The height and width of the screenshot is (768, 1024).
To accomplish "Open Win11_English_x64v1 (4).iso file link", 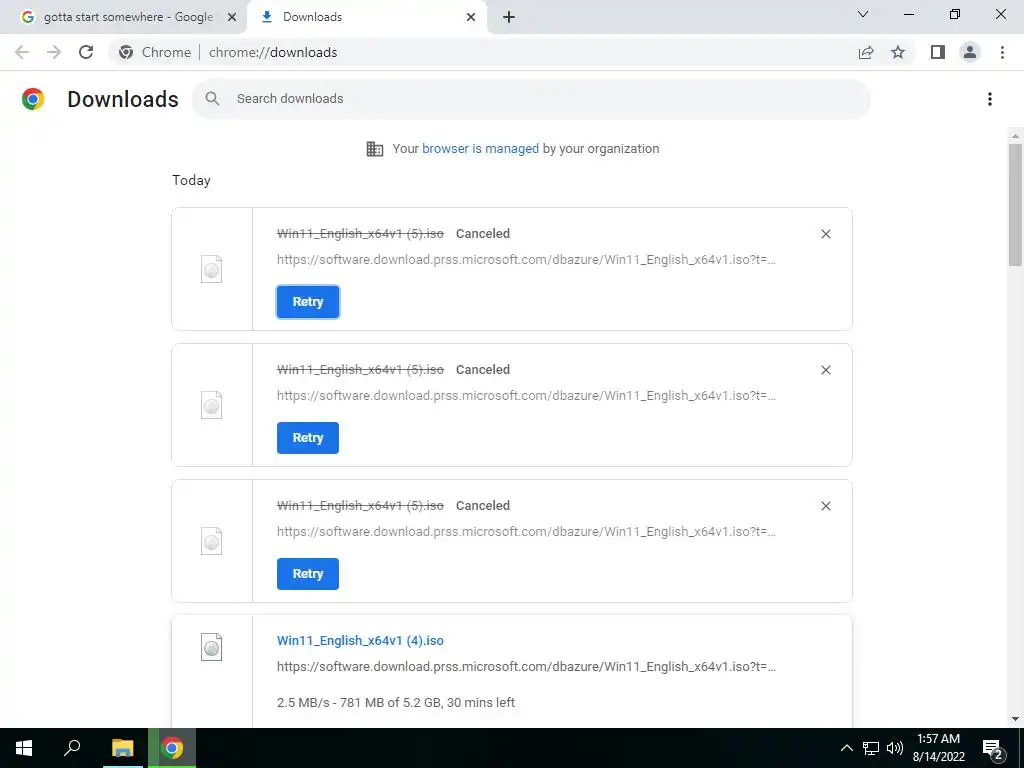I will pos(360,640).
